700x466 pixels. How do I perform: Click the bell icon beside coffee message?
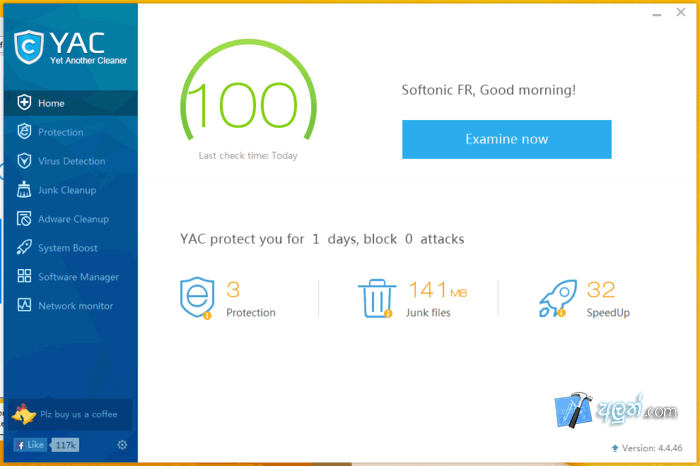click(23, 414)
